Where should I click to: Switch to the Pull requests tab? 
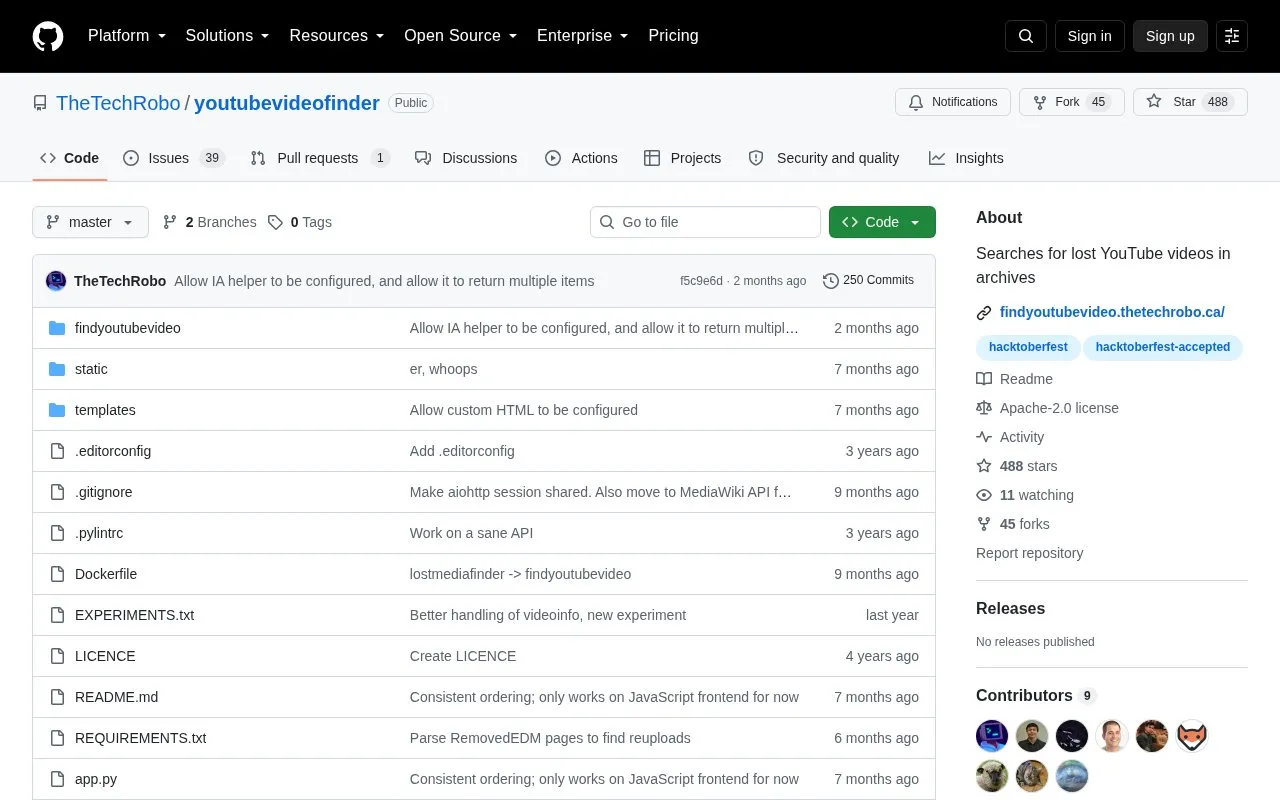319,158
